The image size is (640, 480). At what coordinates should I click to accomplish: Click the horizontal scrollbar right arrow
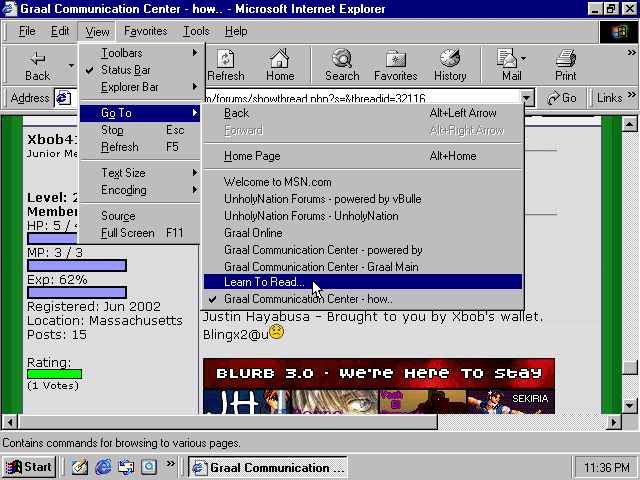613,422
